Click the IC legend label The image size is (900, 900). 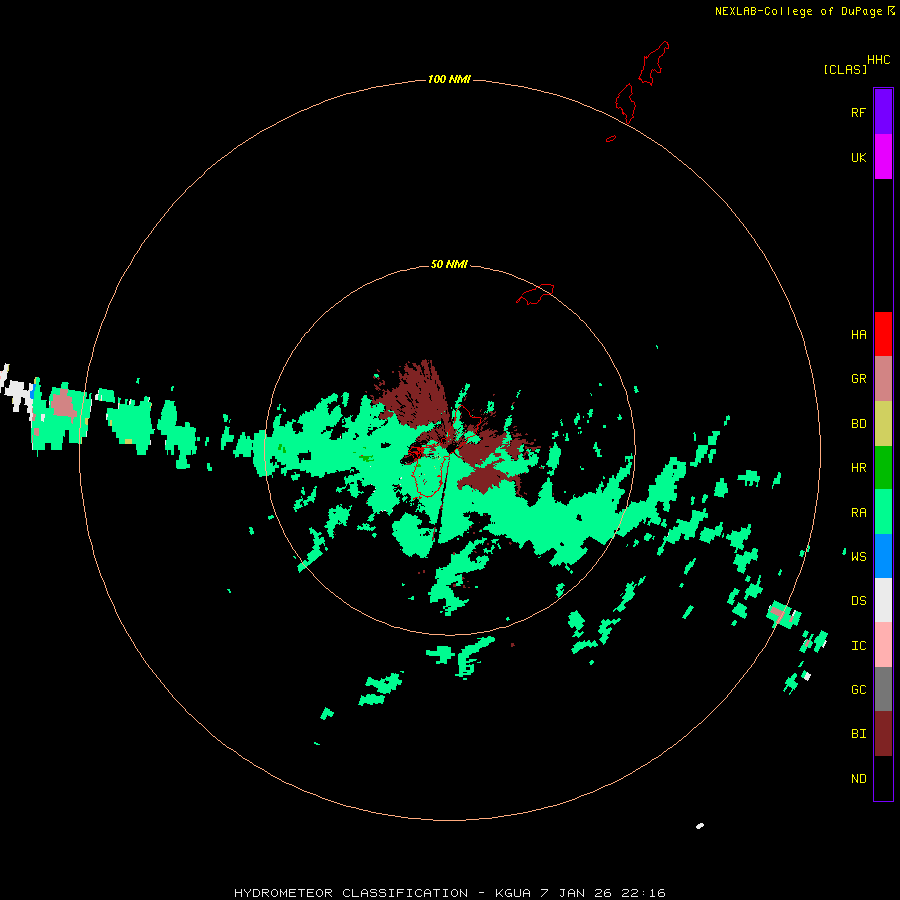[x=858, y=646]
